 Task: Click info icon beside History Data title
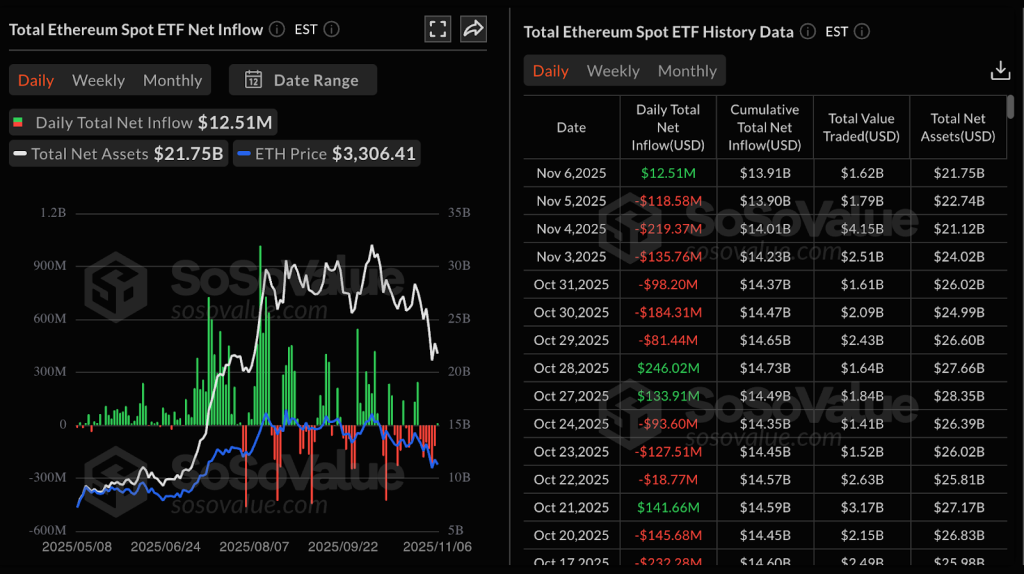point(807,32)
